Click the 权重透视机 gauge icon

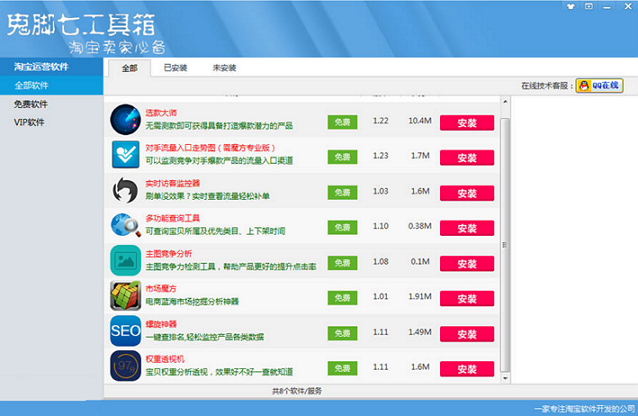pos(125,366)
